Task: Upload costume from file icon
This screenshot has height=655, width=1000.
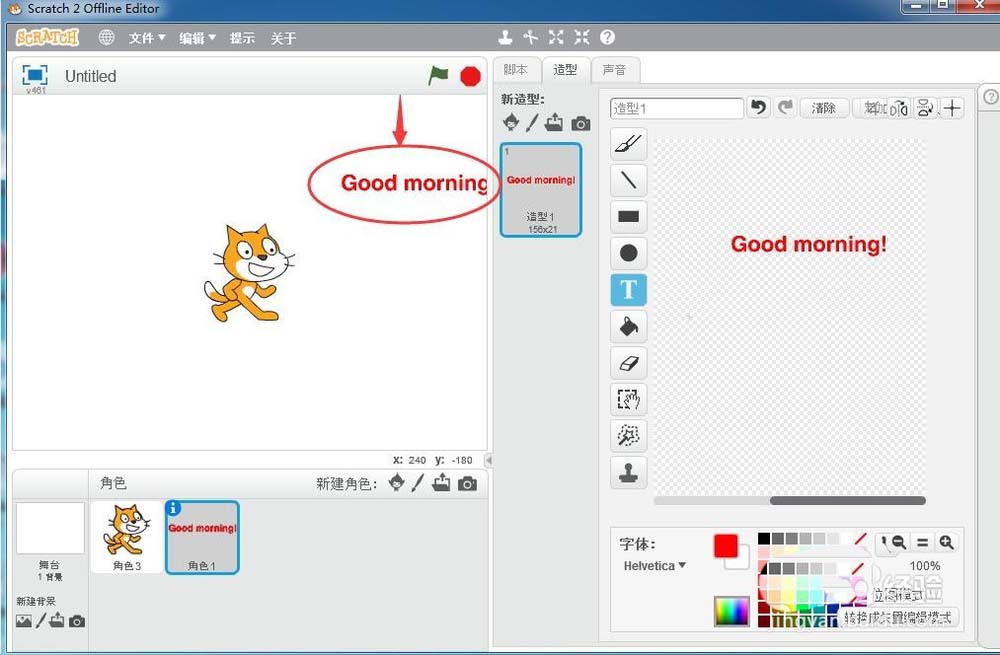Action: click(x=554, y=122)
